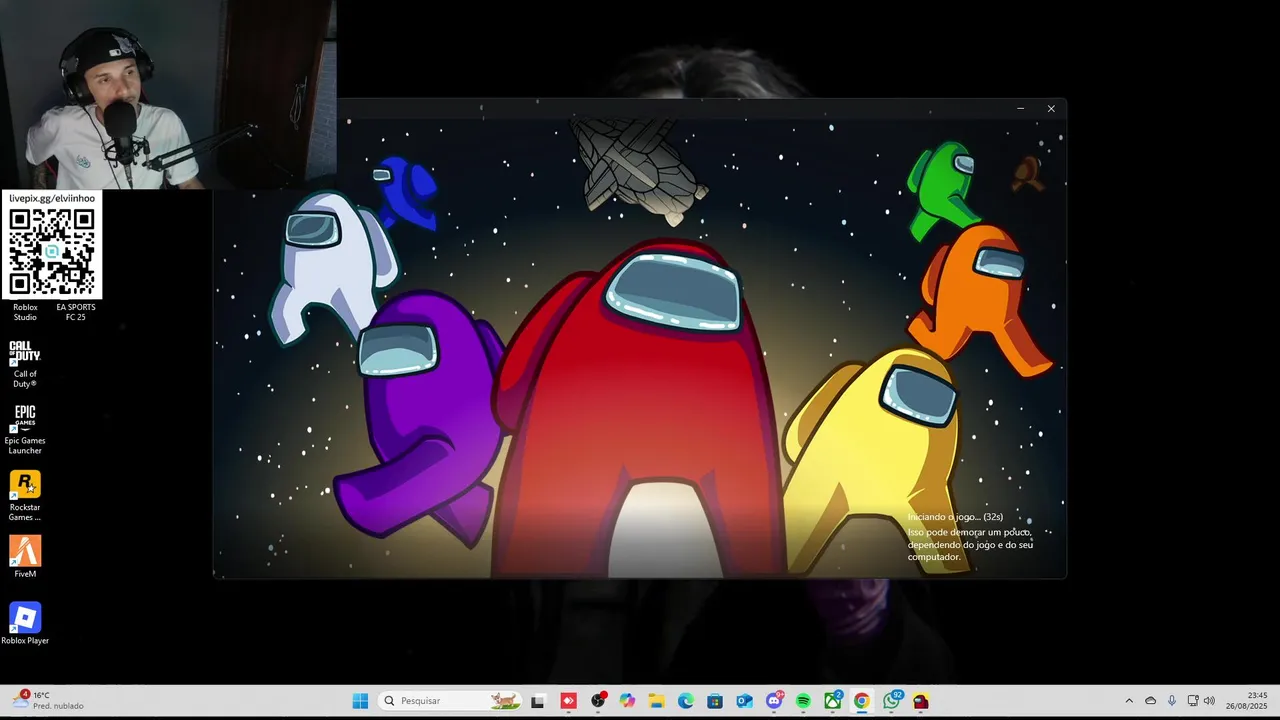1280x720 pixels.
Task: Open the OneDrive cloud tray icon
Action: pos(1150,701)
